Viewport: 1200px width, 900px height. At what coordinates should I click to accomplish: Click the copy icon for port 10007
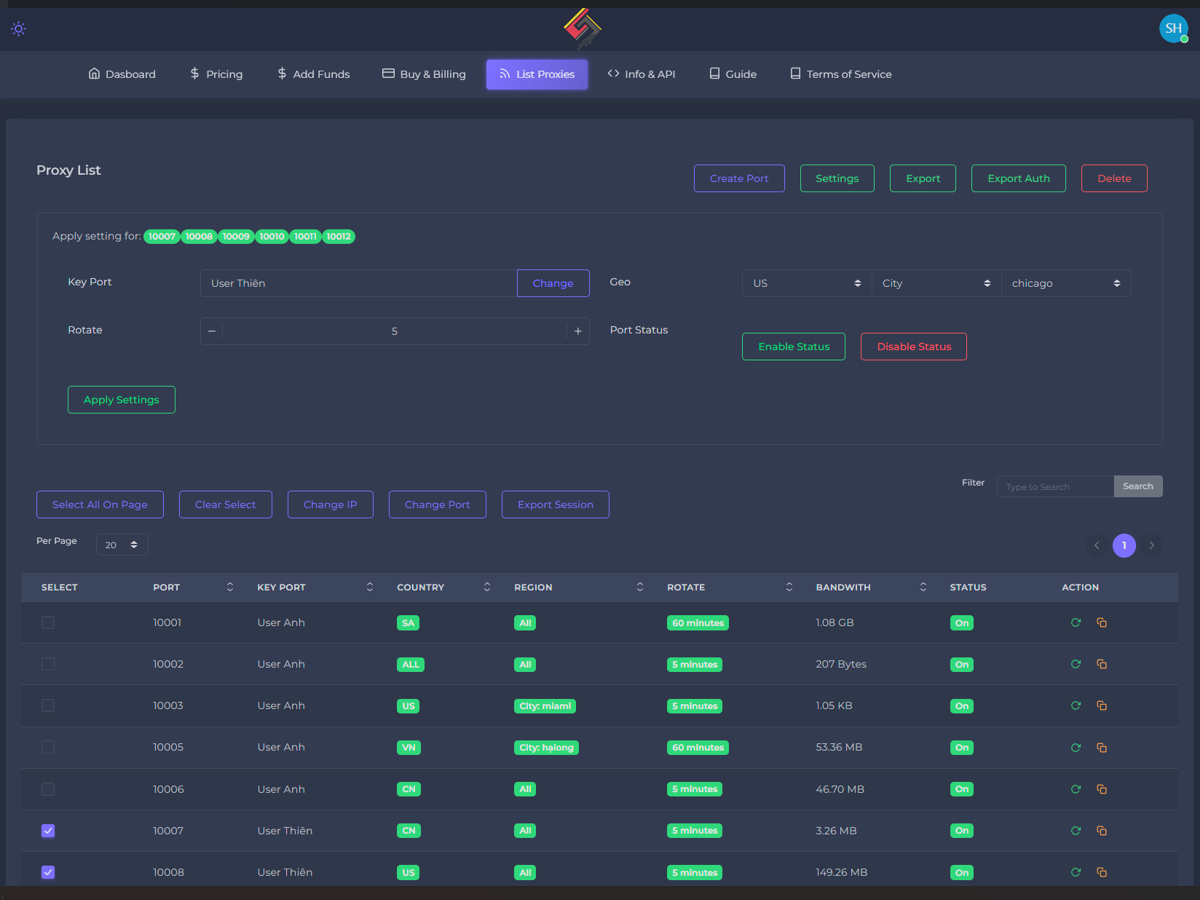[1101, 831]
